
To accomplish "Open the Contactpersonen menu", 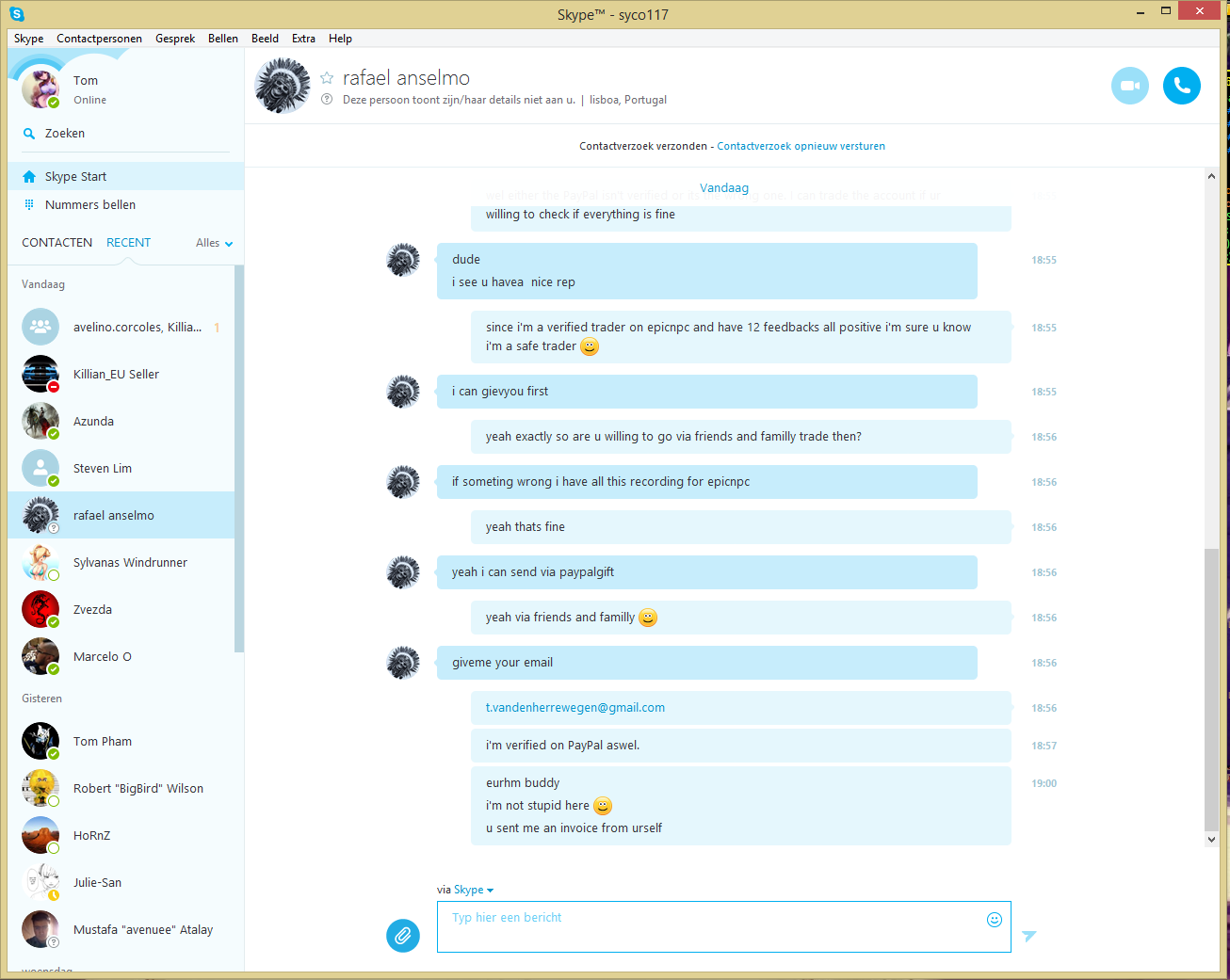I will (99, 39).
